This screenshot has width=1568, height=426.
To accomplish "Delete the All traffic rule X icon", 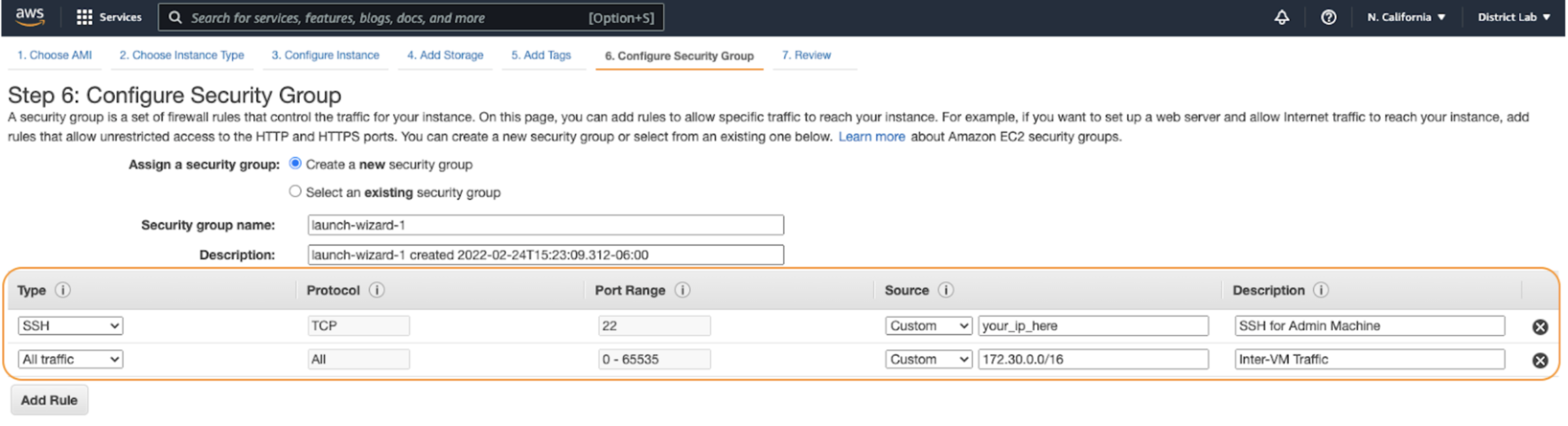I will [x=1540, y=360].
